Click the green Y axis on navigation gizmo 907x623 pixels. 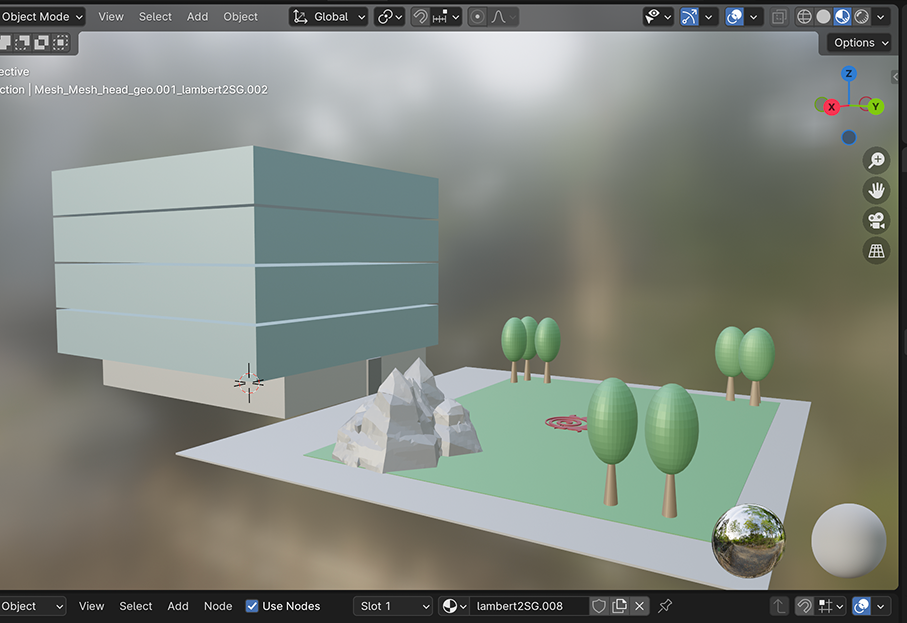(875, 106)
